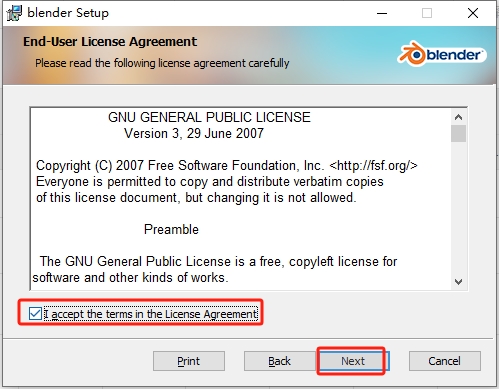Click the http://fsf.org/ URL in the license
This screenshot has height=389, width=499.
click(373, 165)
